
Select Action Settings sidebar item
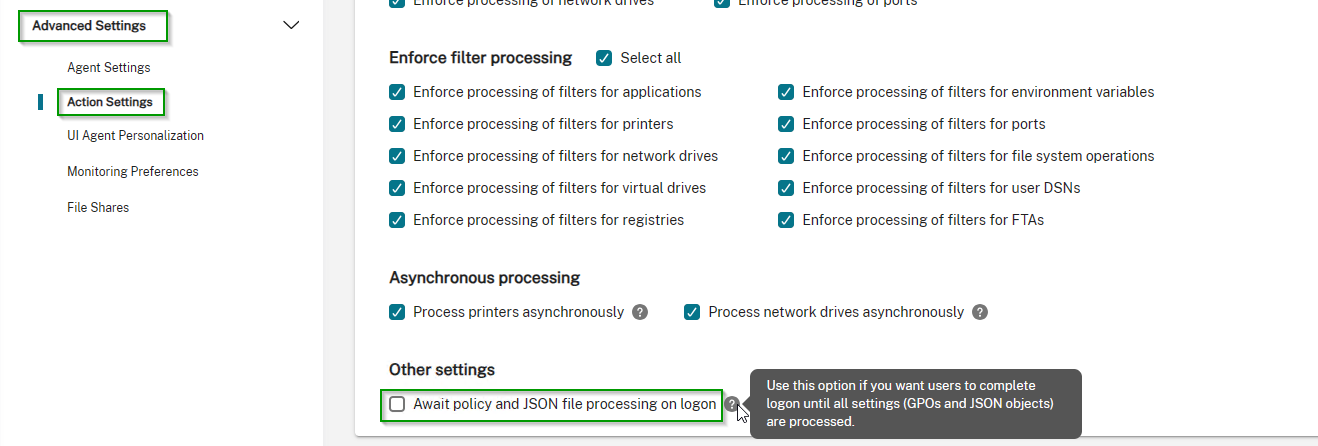(x=110, y=102)
